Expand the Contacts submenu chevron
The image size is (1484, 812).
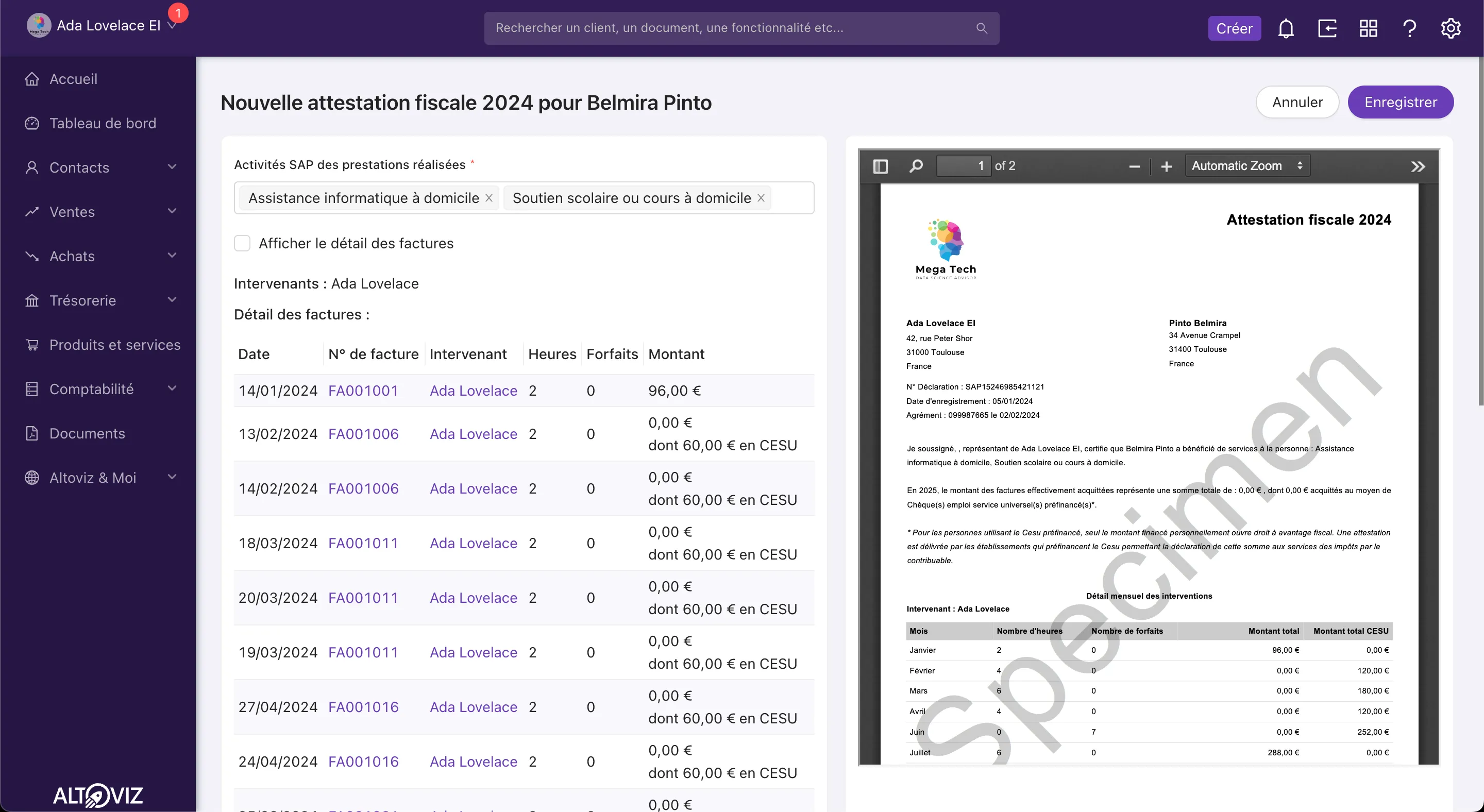pyautogui.click(x=172, y=167)
